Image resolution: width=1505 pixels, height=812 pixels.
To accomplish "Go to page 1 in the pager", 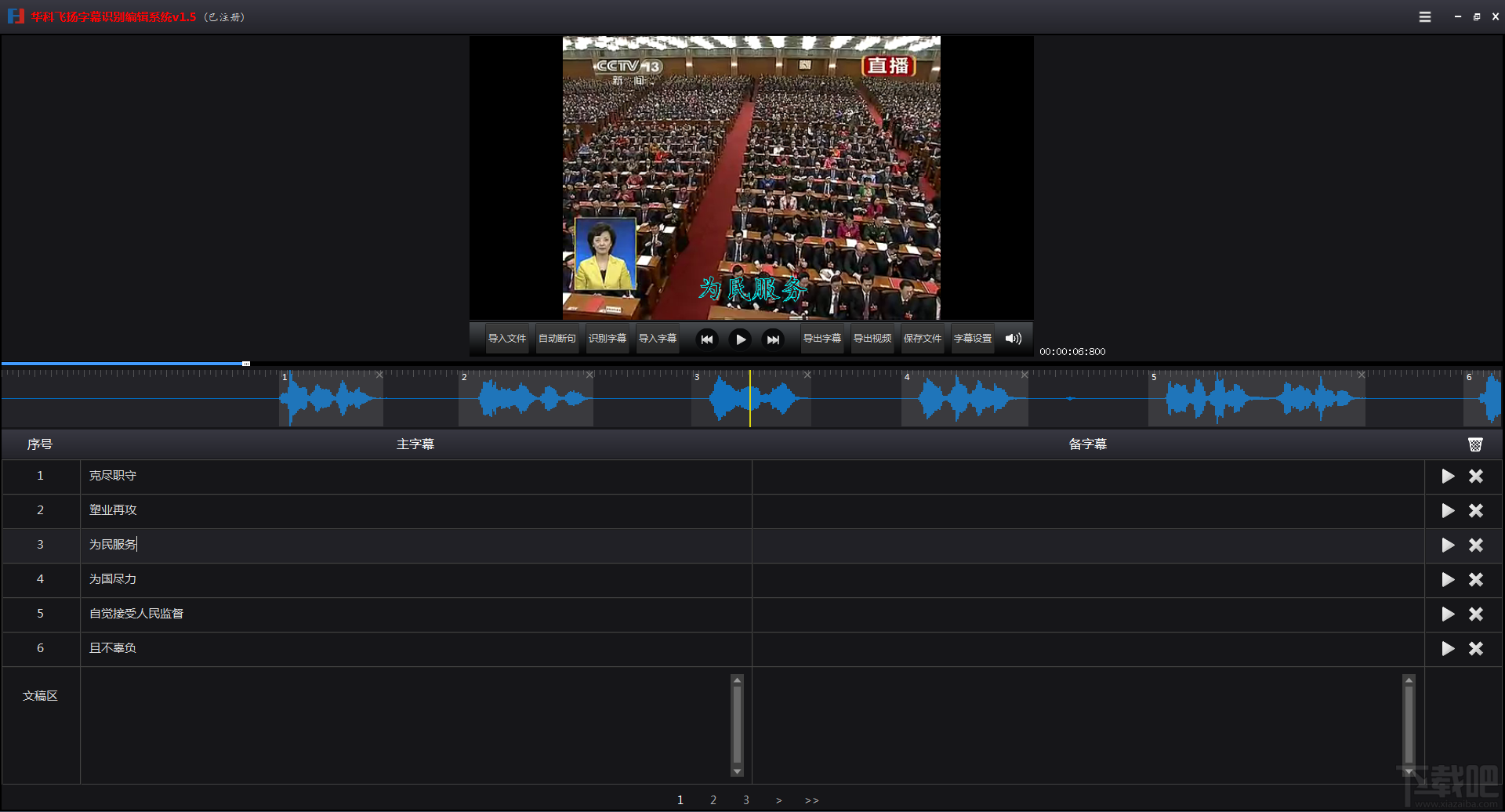I will (680, 799).
